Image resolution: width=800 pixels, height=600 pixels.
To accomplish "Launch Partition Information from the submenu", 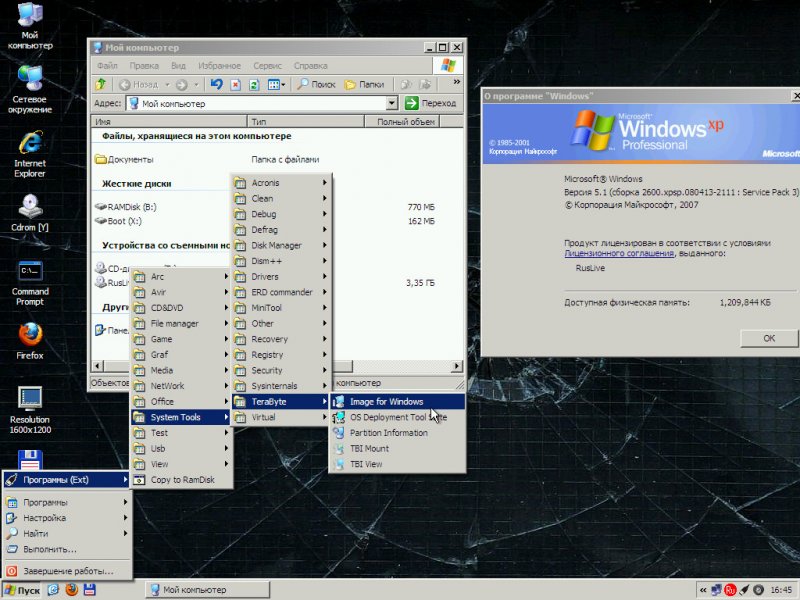I will coord(397,433).
